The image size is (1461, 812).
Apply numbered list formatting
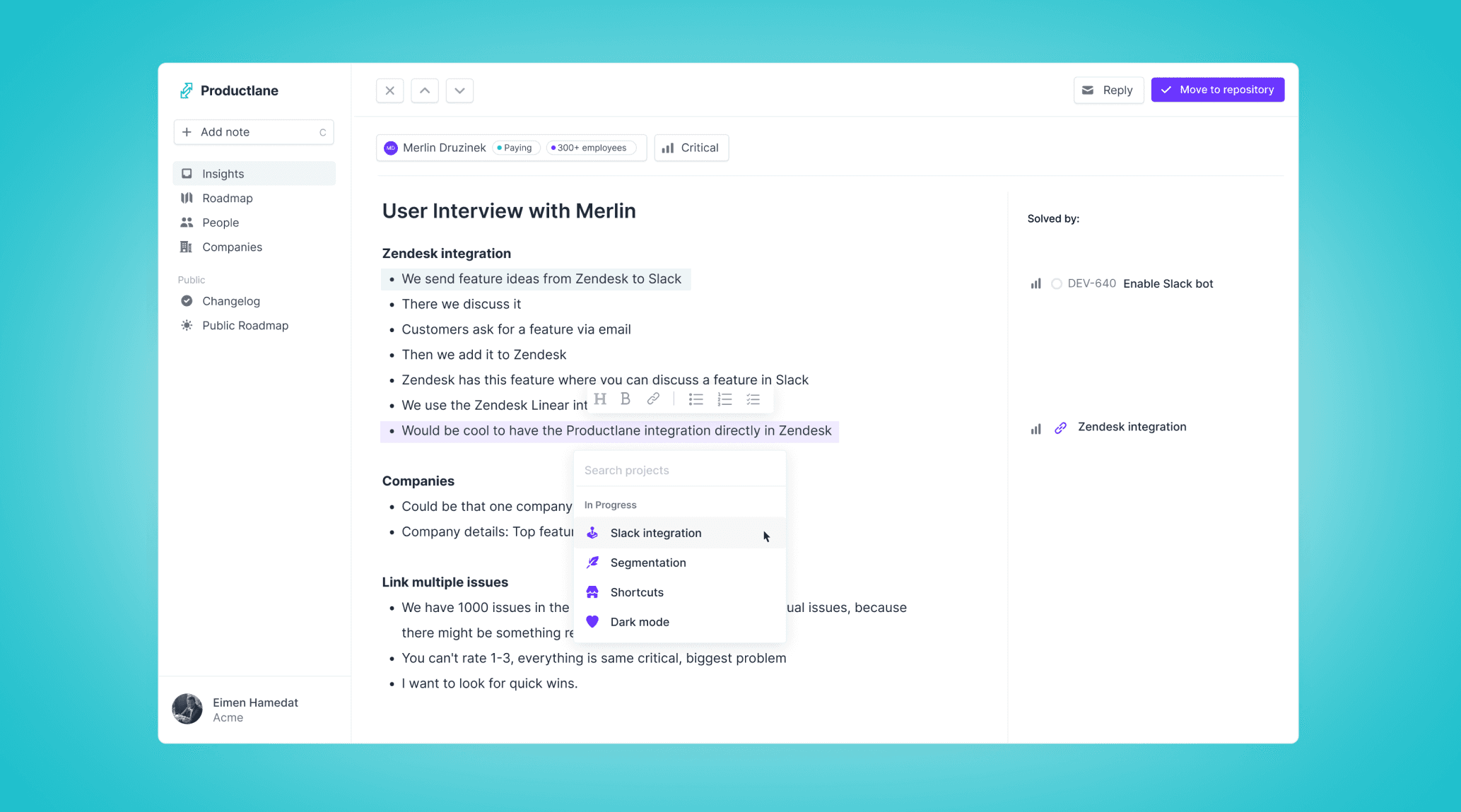pos(724,399)
